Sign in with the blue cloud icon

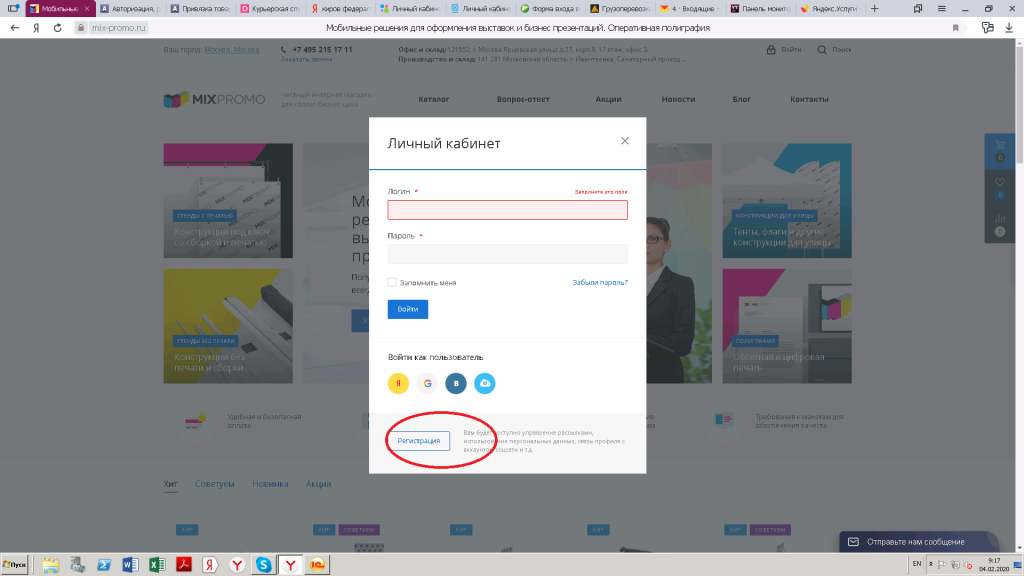[485, 383]
